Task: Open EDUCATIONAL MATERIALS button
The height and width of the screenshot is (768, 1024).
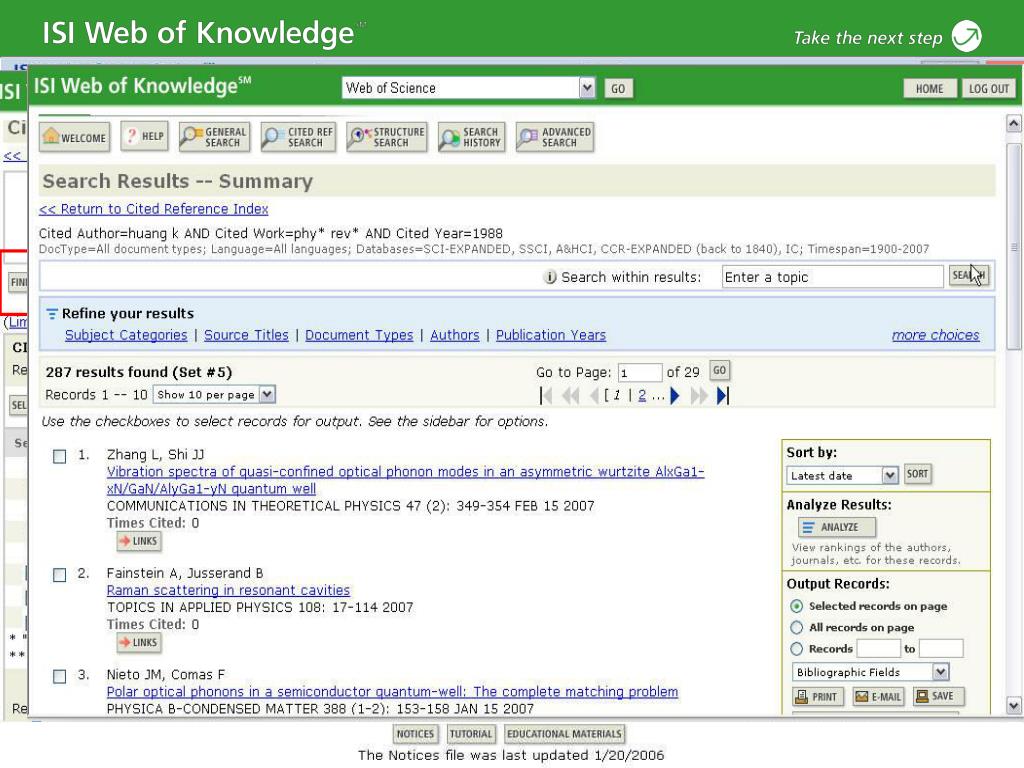Action: pos(564,734)
